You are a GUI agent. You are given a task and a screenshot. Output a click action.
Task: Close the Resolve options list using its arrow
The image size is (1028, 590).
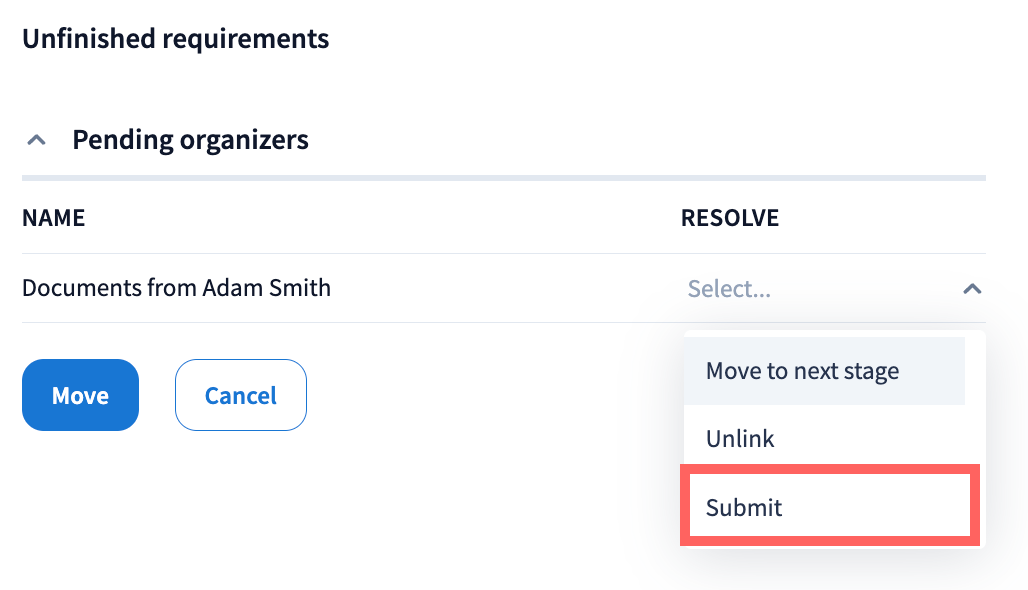point(971,289)
